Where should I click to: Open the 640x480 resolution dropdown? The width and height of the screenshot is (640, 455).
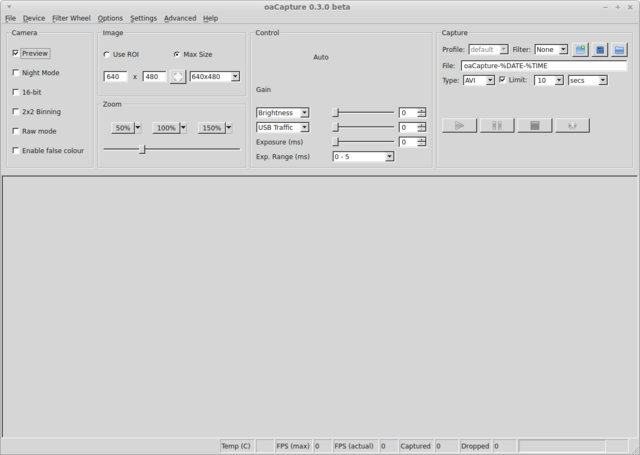[x=215, y=77]
